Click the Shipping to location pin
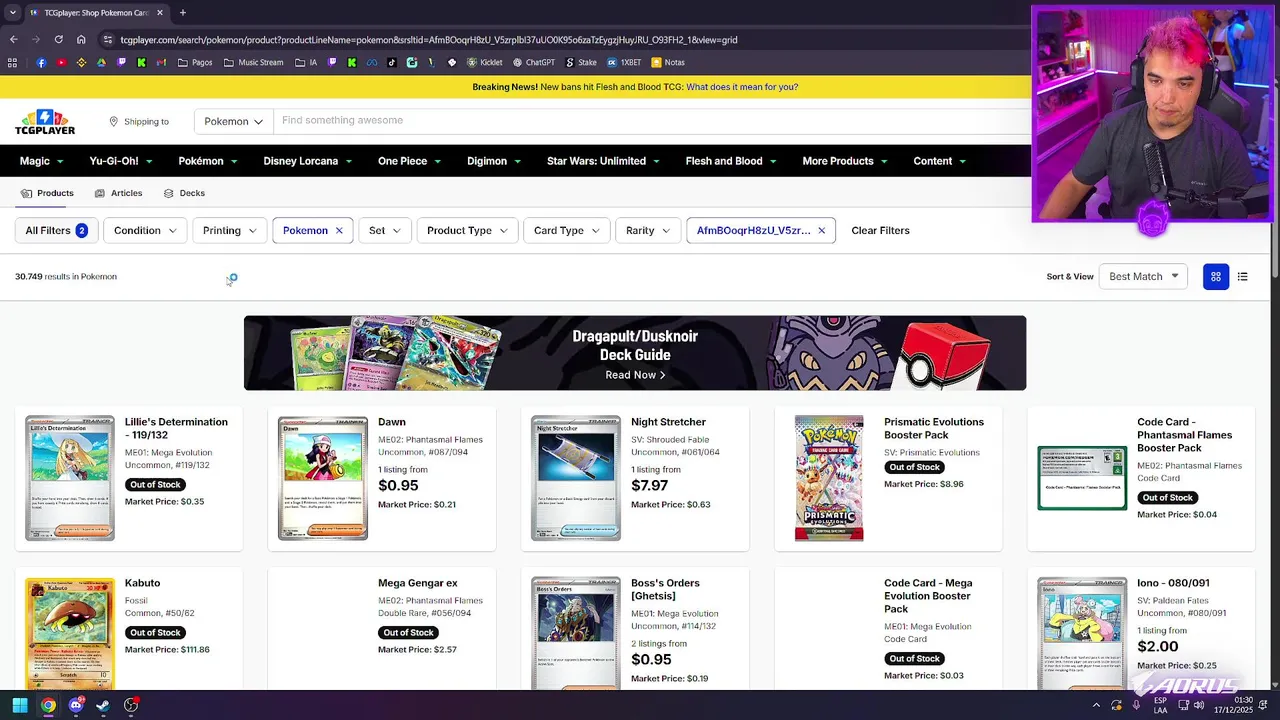 (x=114, y=122)
